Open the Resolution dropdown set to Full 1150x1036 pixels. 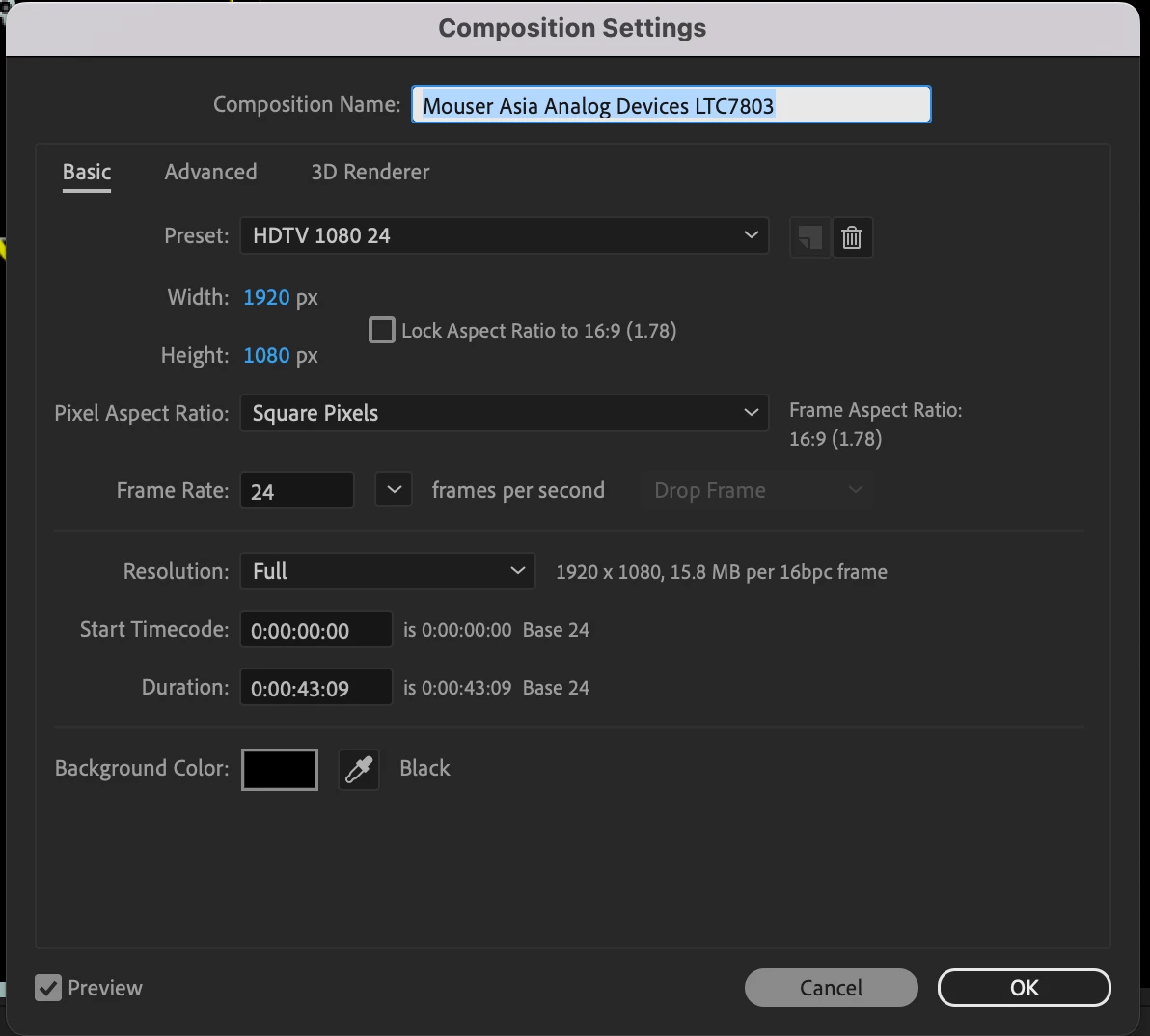387,571
